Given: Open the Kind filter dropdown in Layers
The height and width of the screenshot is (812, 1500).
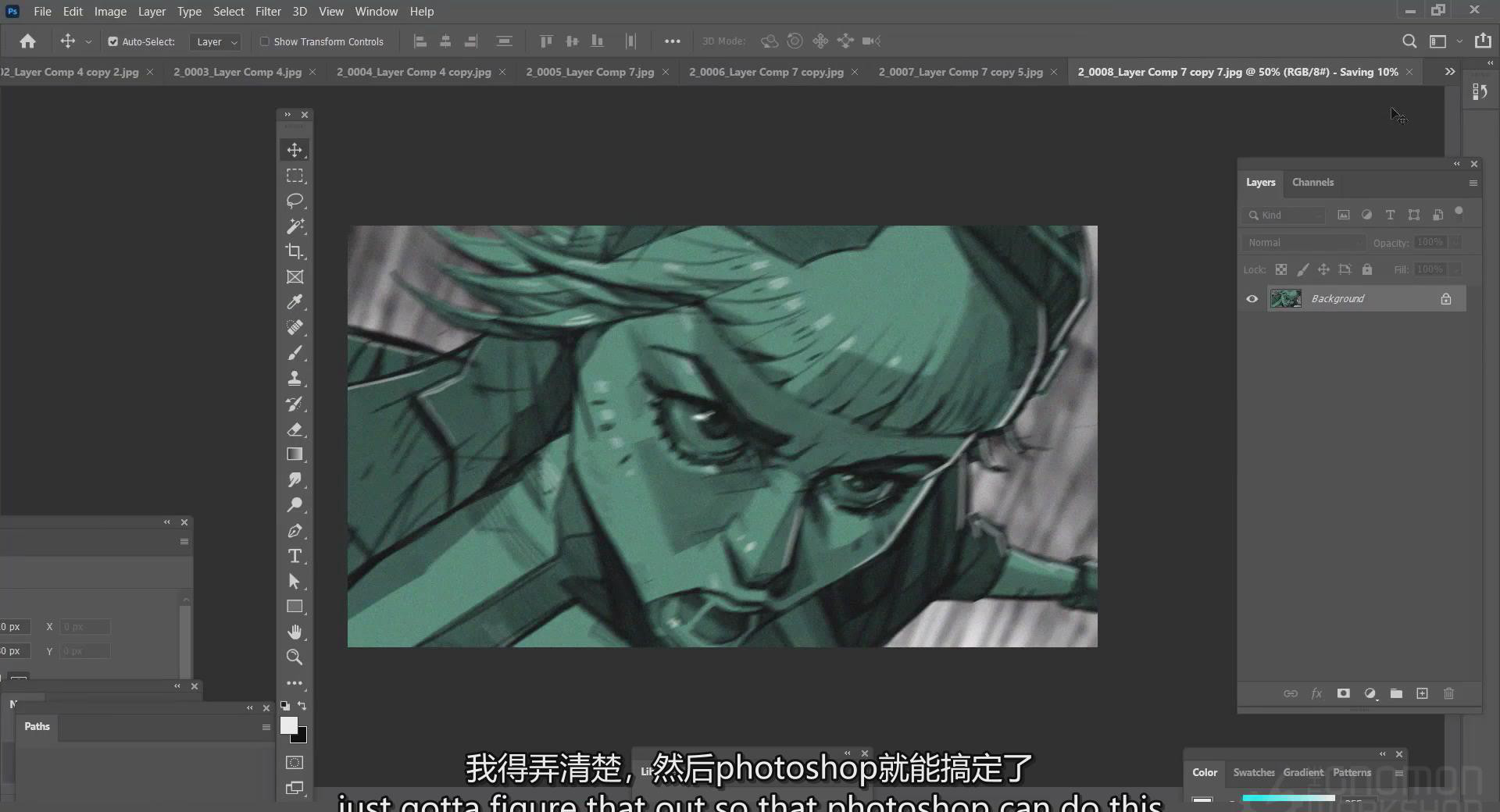Looking at the screenshot, I should [1285, 215].
